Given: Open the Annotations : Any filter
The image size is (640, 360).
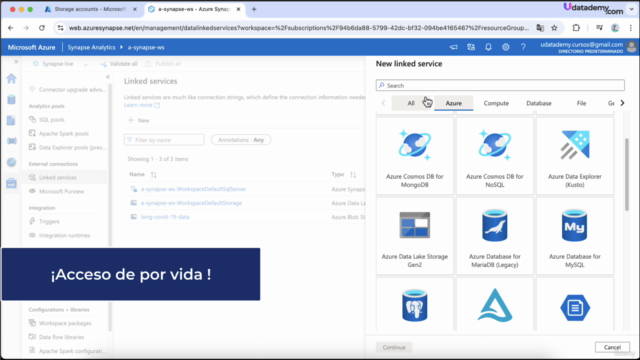Looking at the screenshot, I should [241, 140].
